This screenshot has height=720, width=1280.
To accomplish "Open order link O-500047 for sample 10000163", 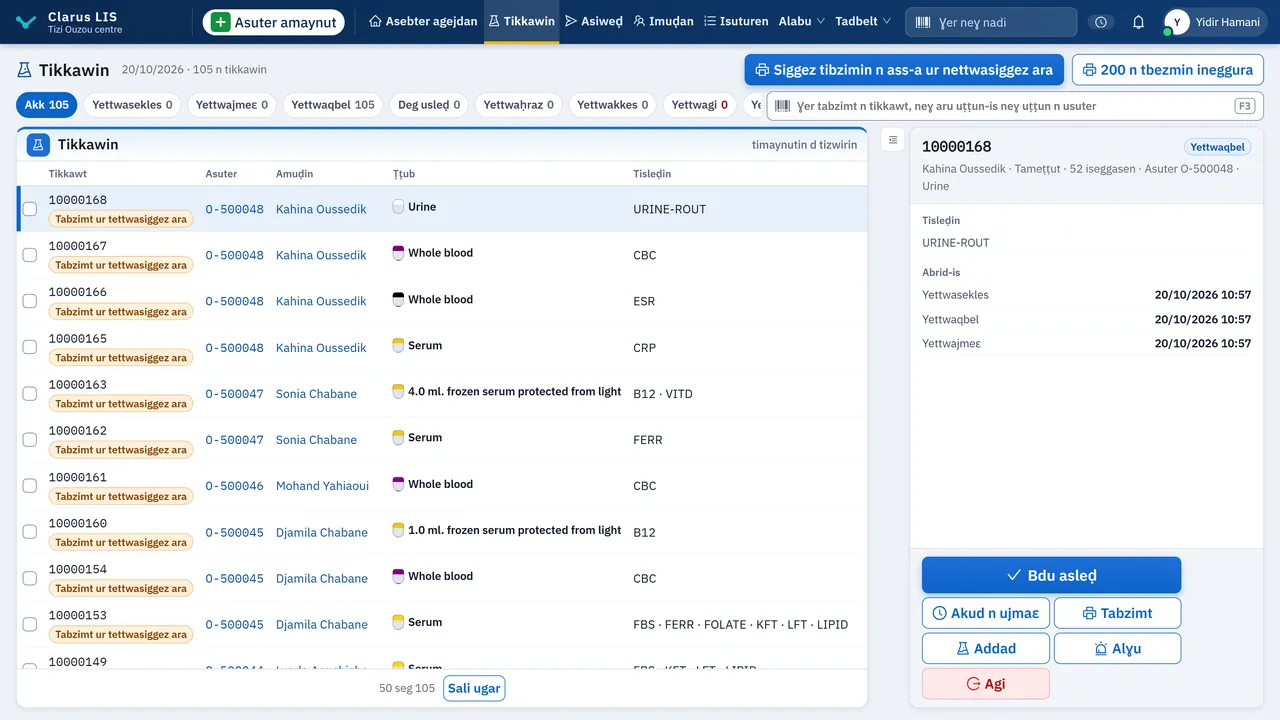I will [x=235, y=393].
